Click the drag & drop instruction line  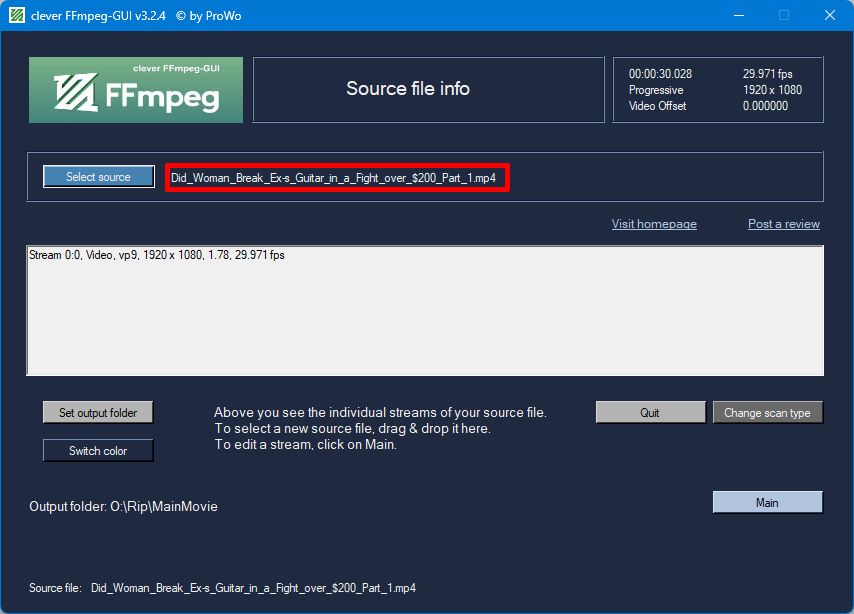point(352,428)
